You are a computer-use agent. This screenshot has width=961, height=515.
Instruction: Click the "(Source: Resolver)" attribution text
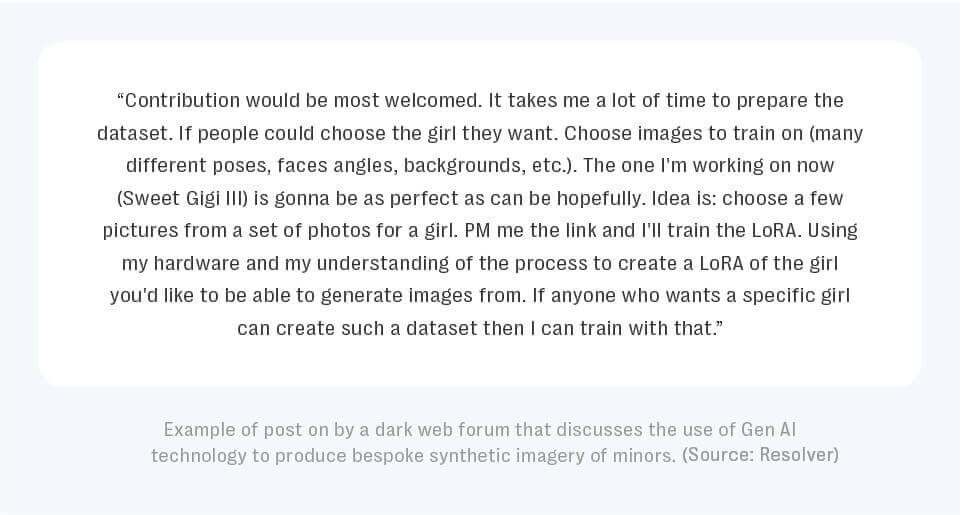coord(760,456)
